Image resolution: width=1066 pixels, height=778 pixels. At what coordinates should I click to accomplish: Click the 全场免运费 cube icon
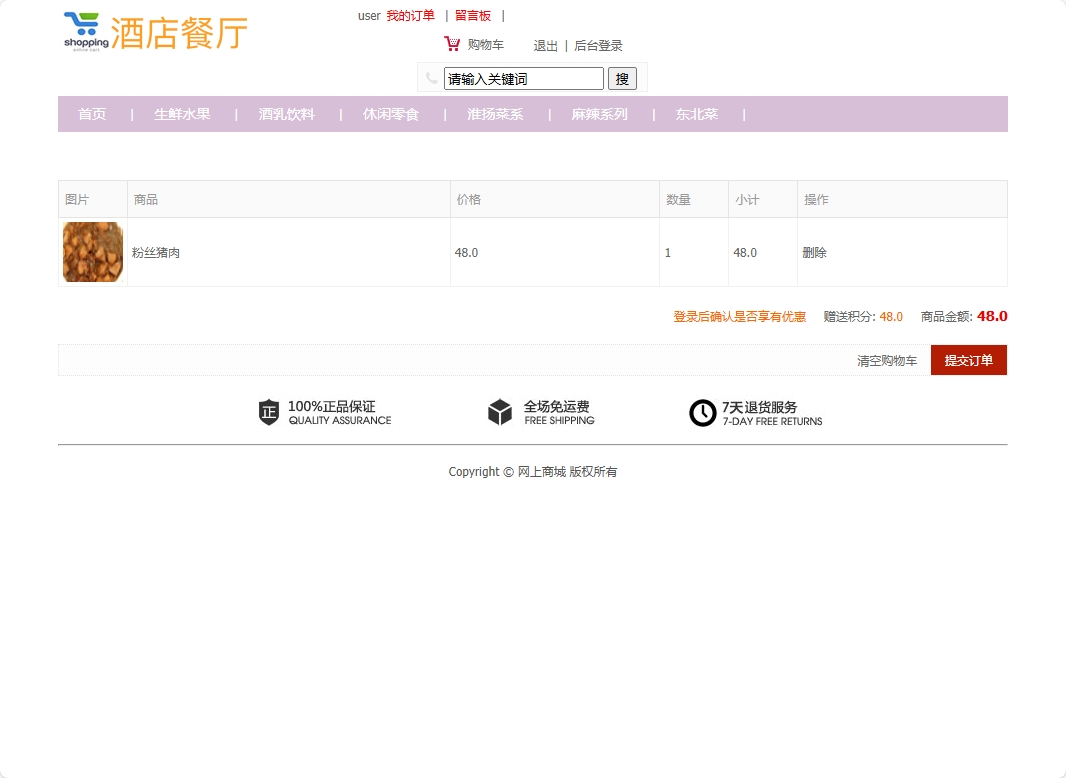tap(500, 411)
